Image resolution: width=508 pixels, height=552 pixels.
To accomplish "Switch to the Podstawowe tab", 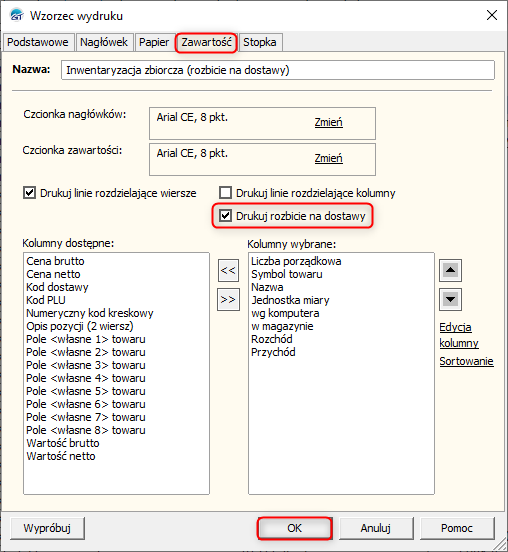I will click(38, 42).
